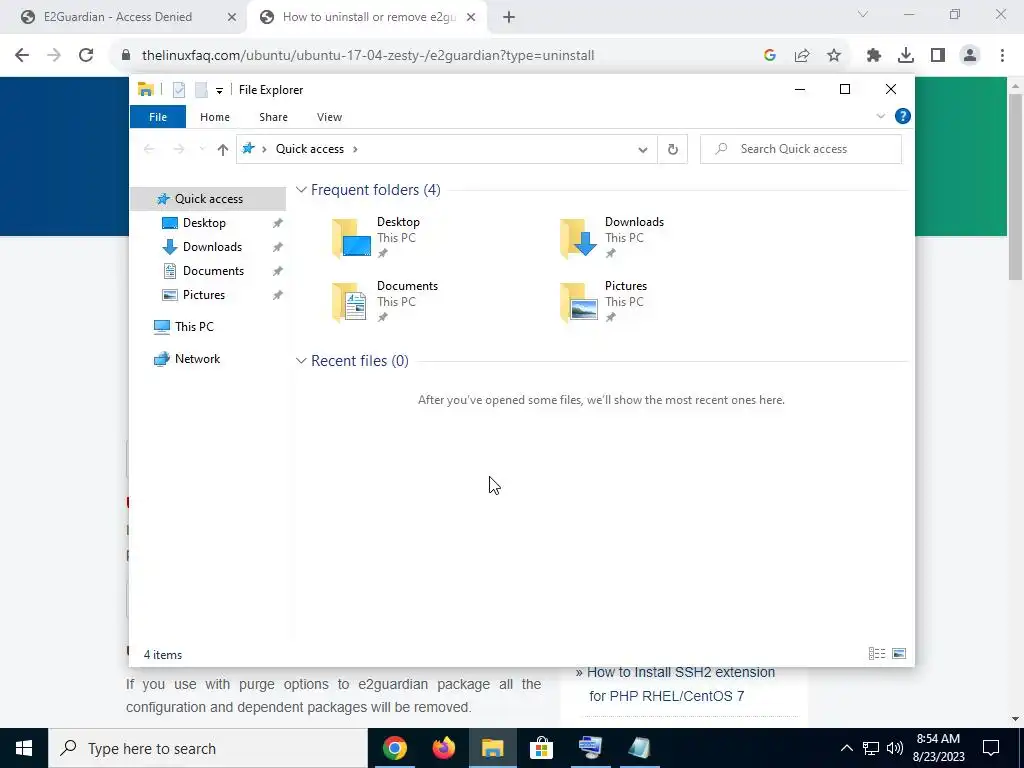
Task: Click the New folder icon in quick access toolbar
Action: [x=201, y=90]
